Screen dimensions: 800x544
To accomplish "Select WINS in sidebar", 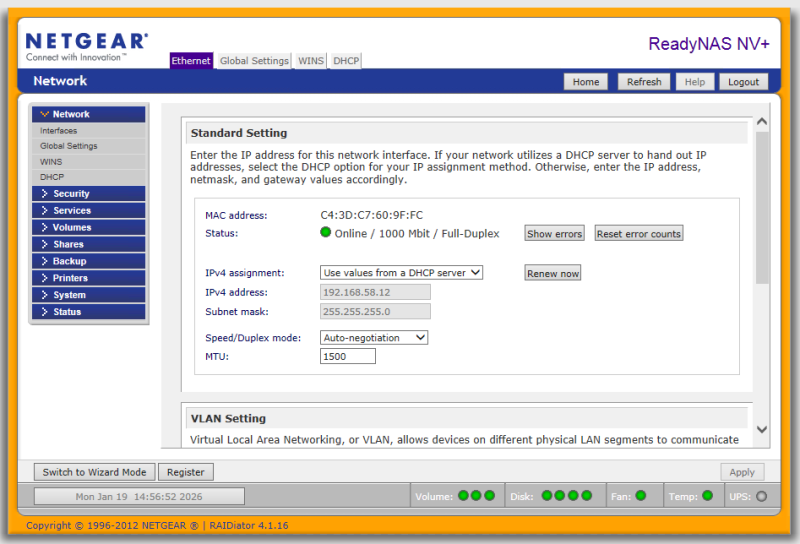I will pos(51,162).
